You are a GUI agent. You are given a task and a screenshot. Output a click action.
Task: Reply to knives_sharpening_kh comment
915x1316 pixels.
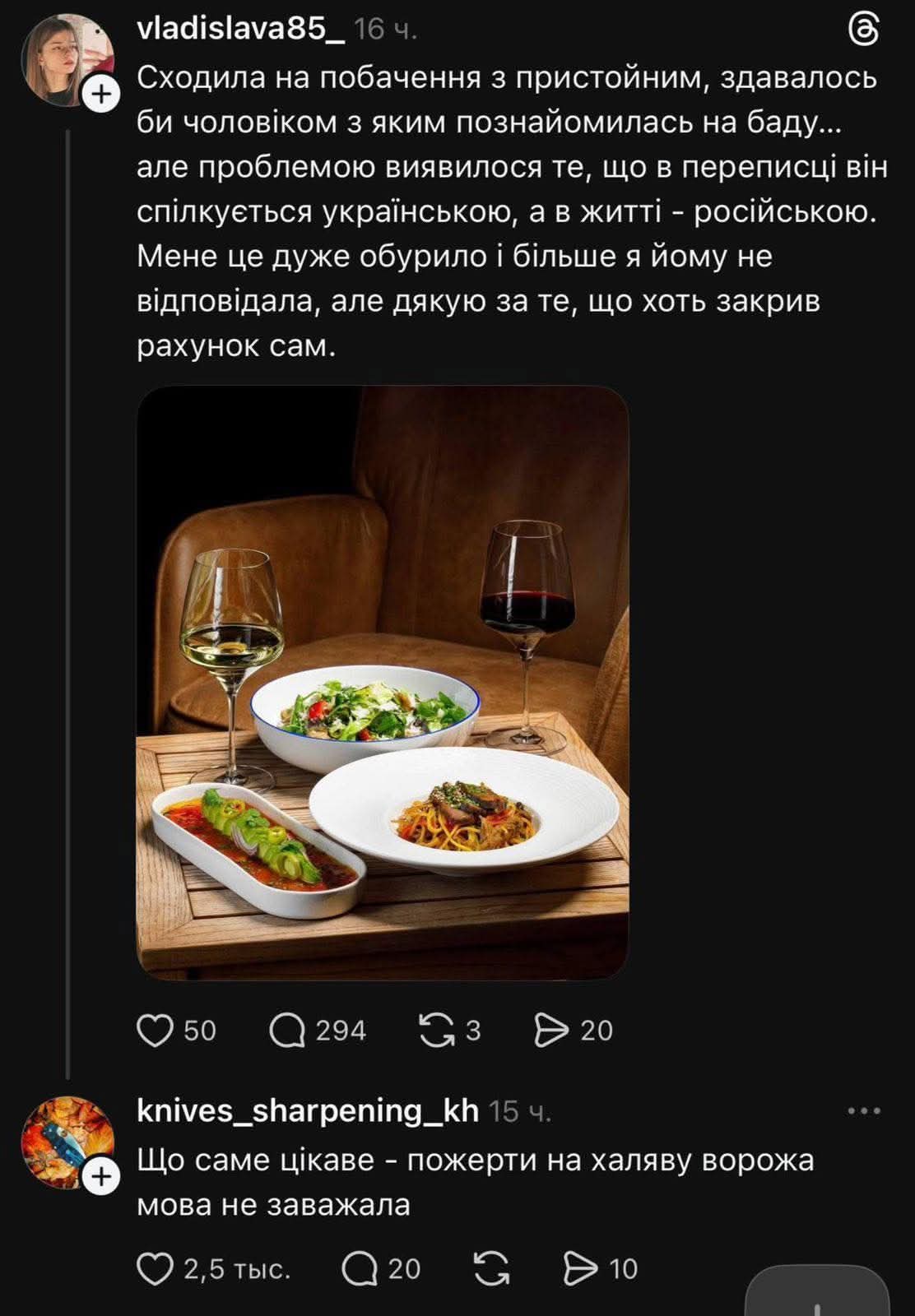click(x=360, y=1268)
